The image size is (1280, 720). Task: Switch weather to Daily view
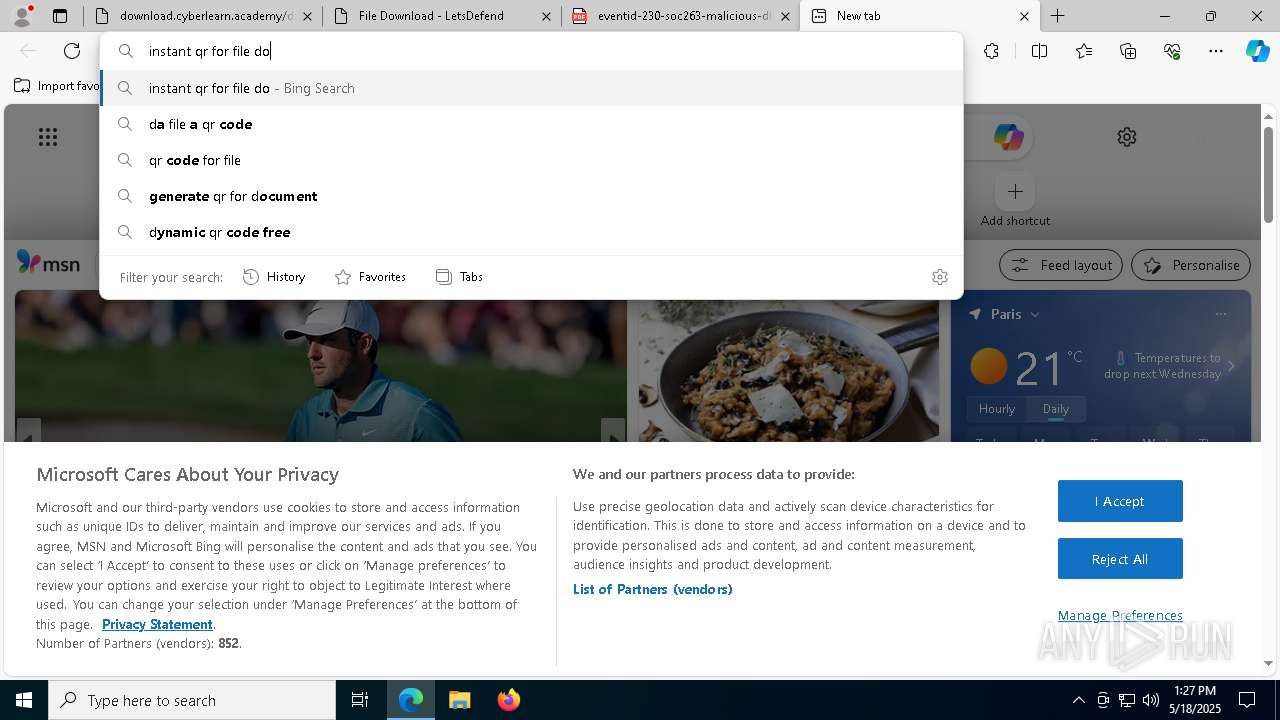pos(1056,409)
